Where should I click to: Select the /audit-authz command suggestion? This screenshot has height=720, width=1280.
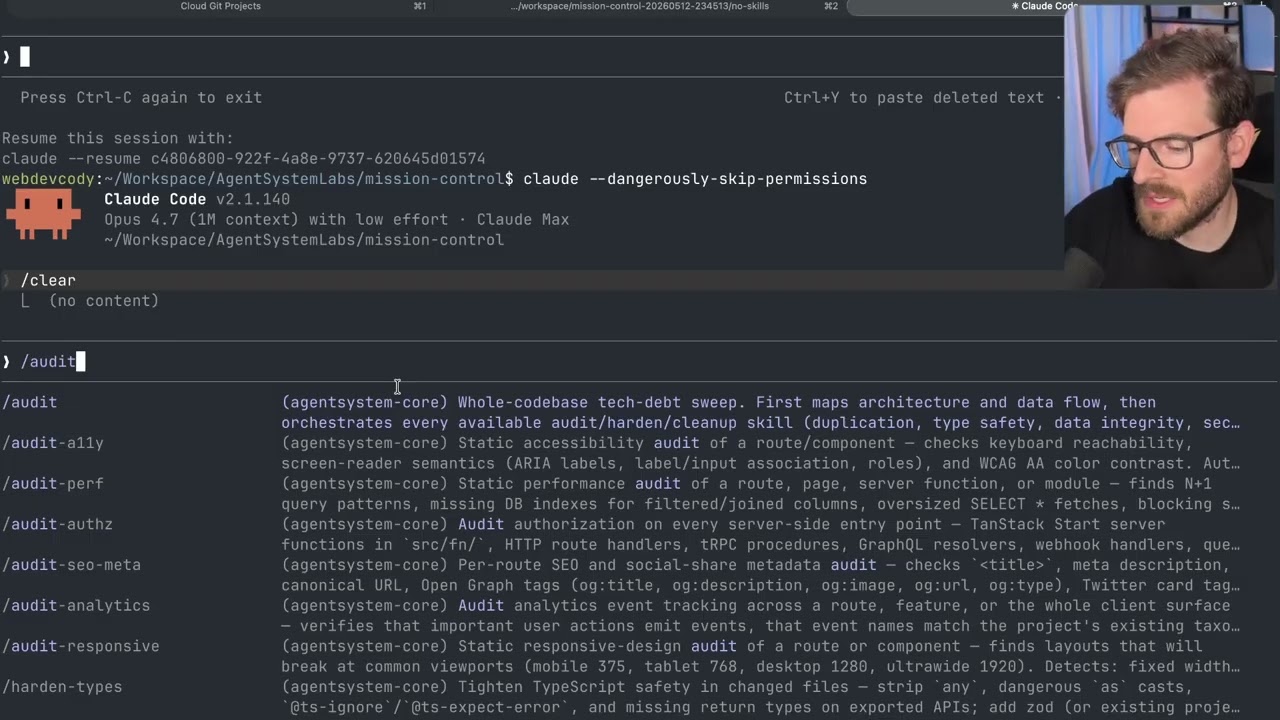tap(57, 524)
